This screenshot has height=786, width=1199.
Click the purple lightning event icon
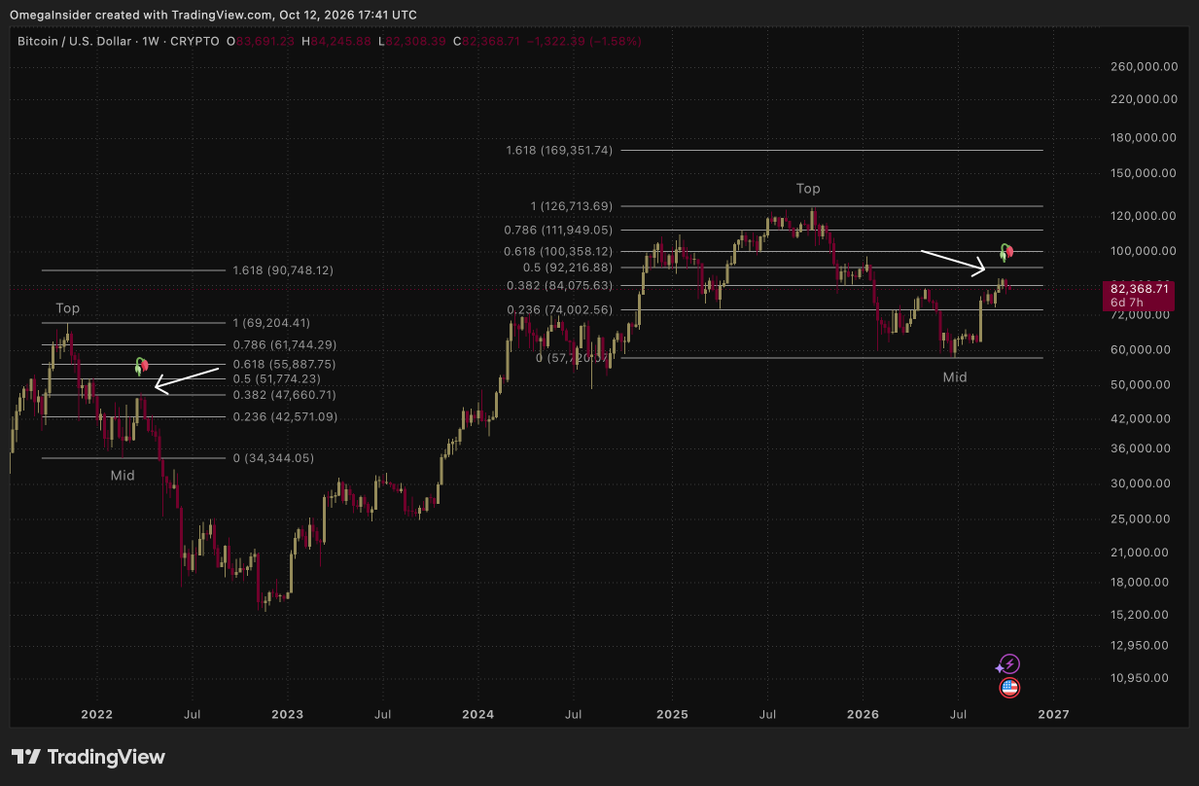click(x=1009, y=664)
